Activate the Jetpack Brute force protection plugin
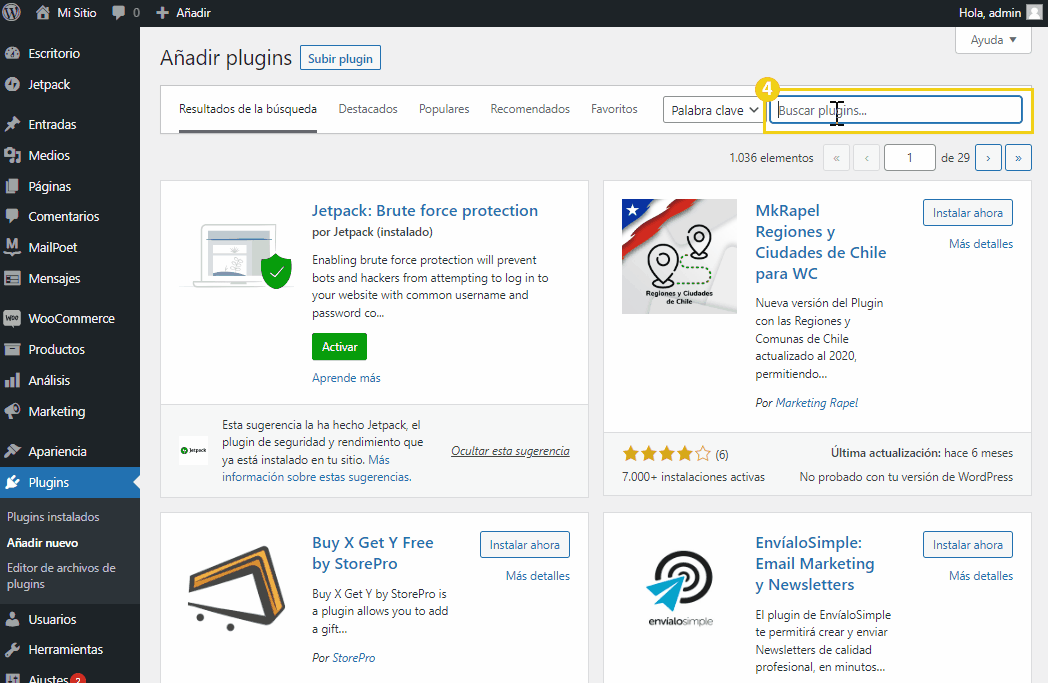This screenshot has height=683, width=1048. pyautogui.click(x=340, y=347)
